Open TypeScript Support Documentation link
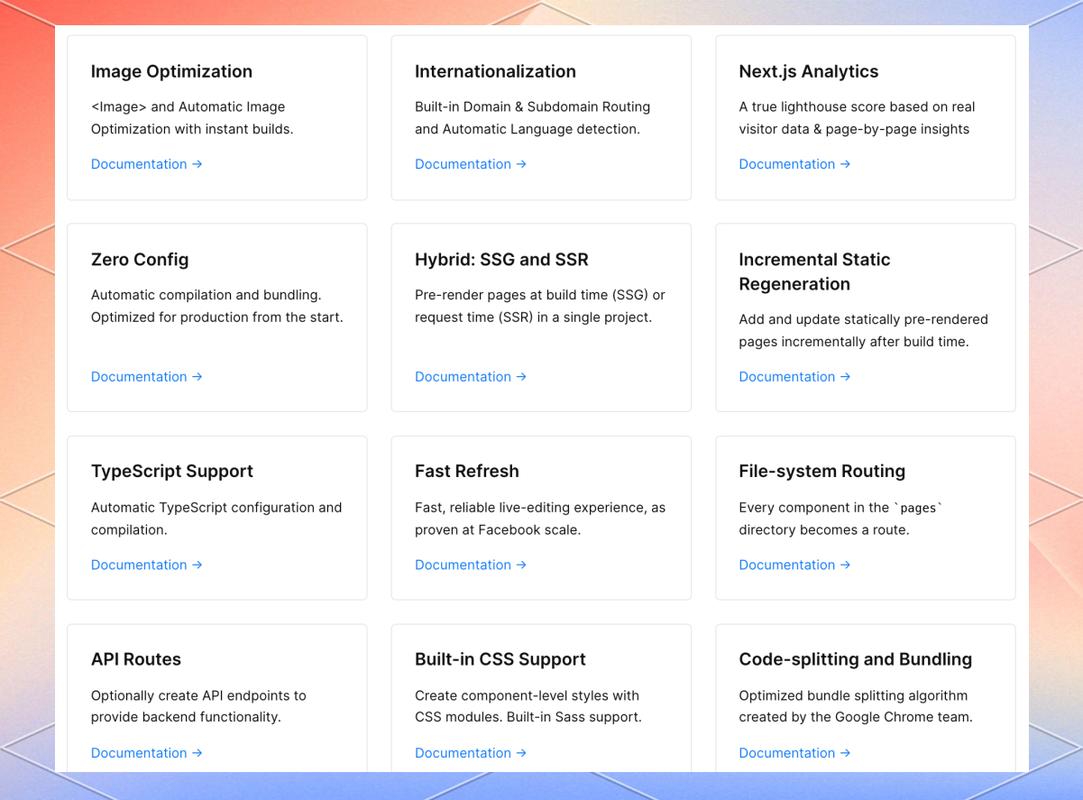Screen dimensions: 1083x800 pyautogui.click(x=146, y=565)
